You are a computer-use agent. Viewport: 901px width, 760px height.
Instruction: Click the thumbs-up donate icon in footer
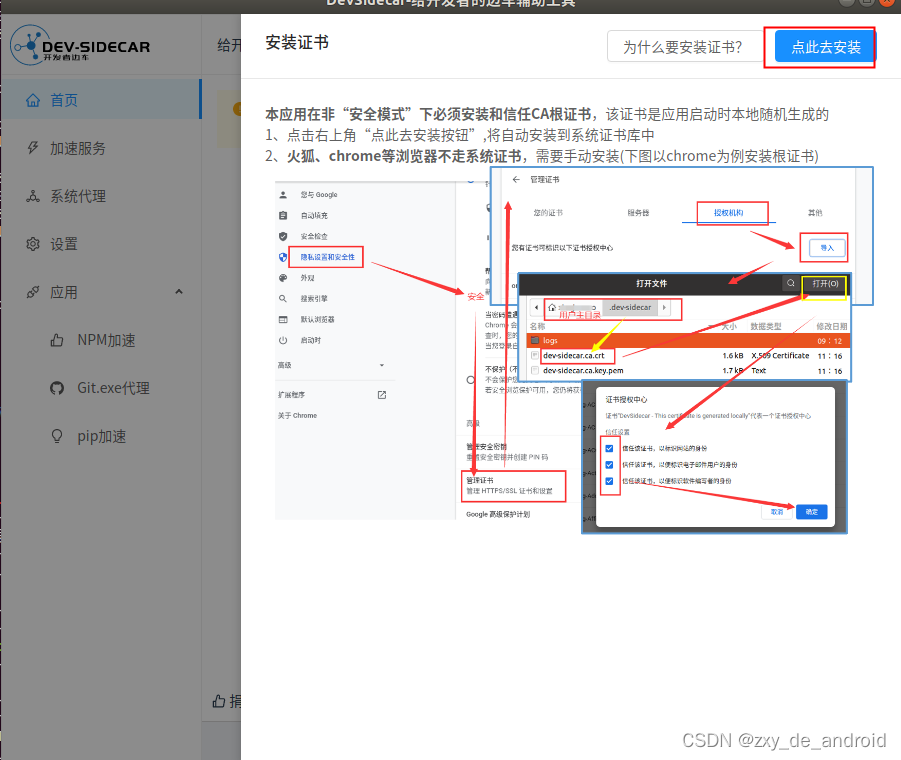pyautogui.click(x=218, y=701)
